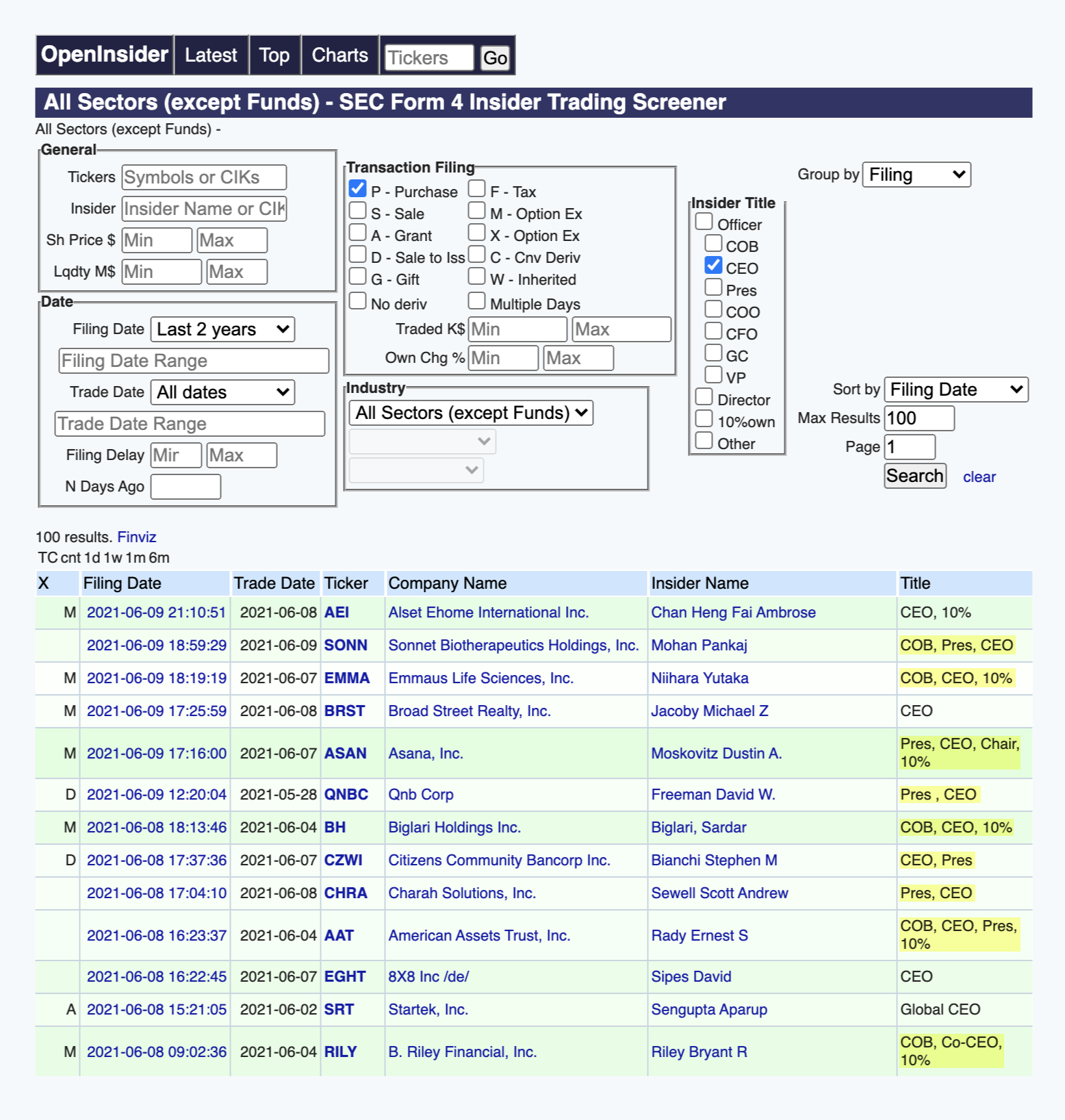Viewport: 1065px width, 1120px height.
Task: Check the COB insider title box
Action: 713,244
